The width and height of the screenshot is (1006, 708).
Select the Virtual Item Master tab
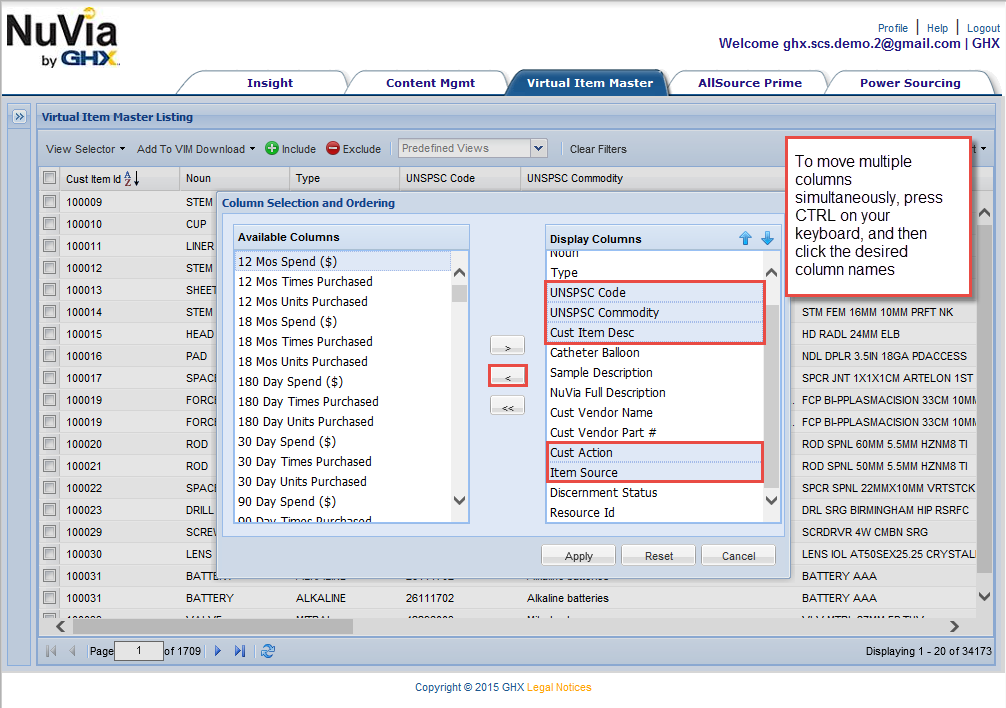[590, 83]
